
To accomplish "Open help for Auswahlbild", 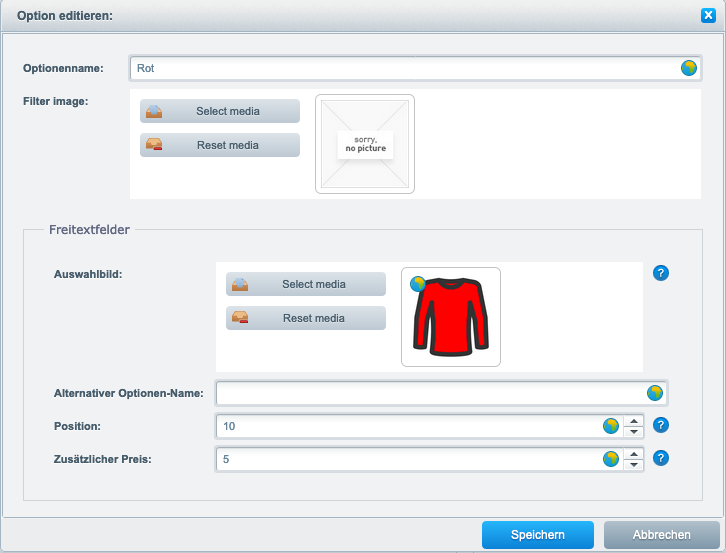I will coord(661,273).
